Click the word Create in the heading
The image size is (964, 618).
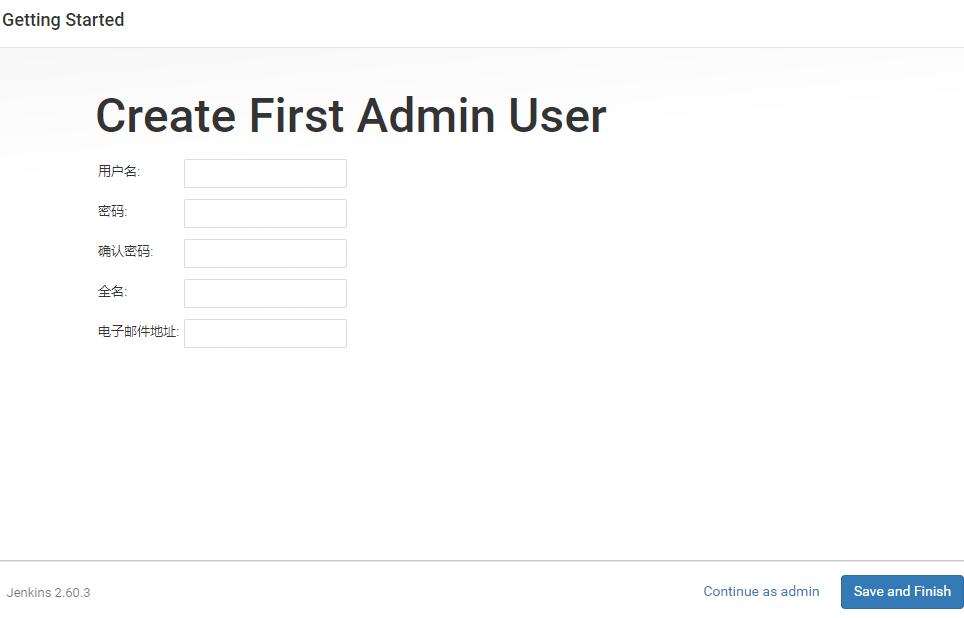click(165, 116)
